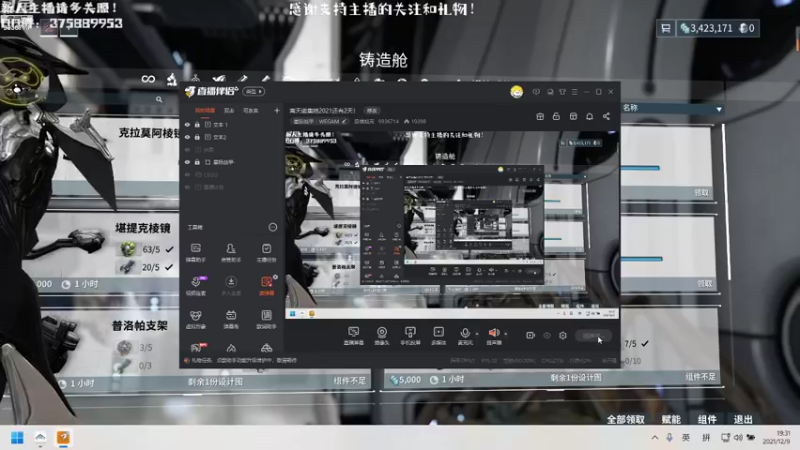Toggle the lock on 文本2 source

click(x=197, y=137)
